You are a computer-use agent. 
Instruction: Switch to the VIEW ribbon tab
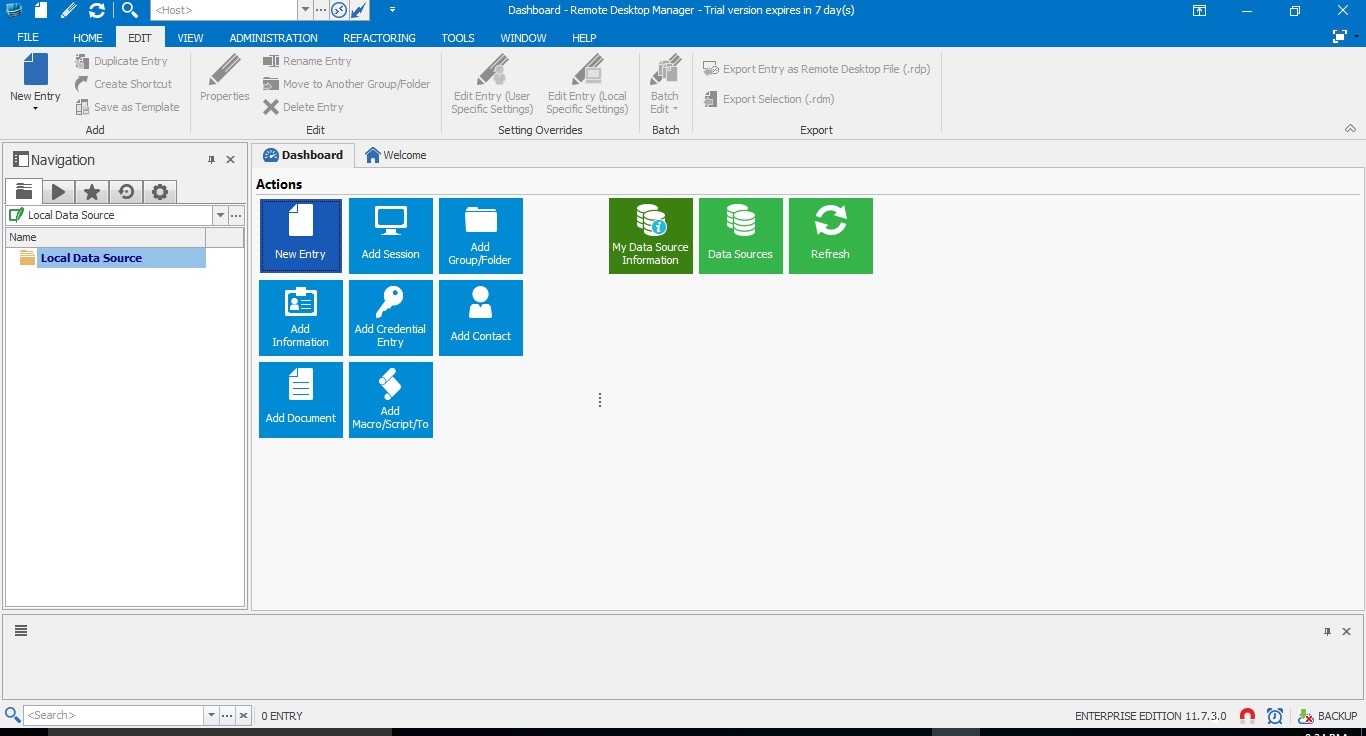tap(190, 38)
